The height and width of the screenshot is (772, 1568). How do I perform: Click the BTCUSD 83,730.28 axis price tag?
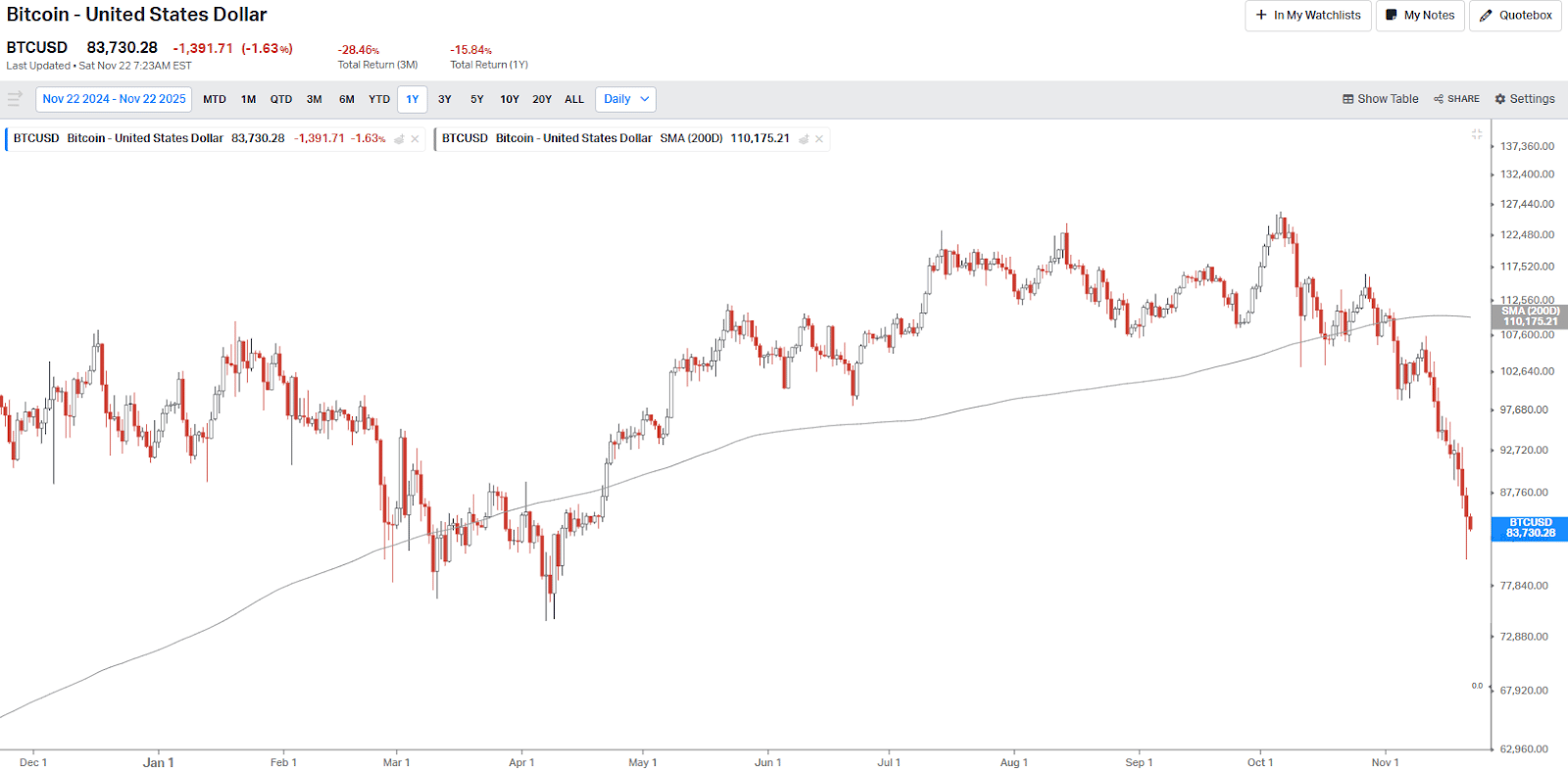(1530, 528)
